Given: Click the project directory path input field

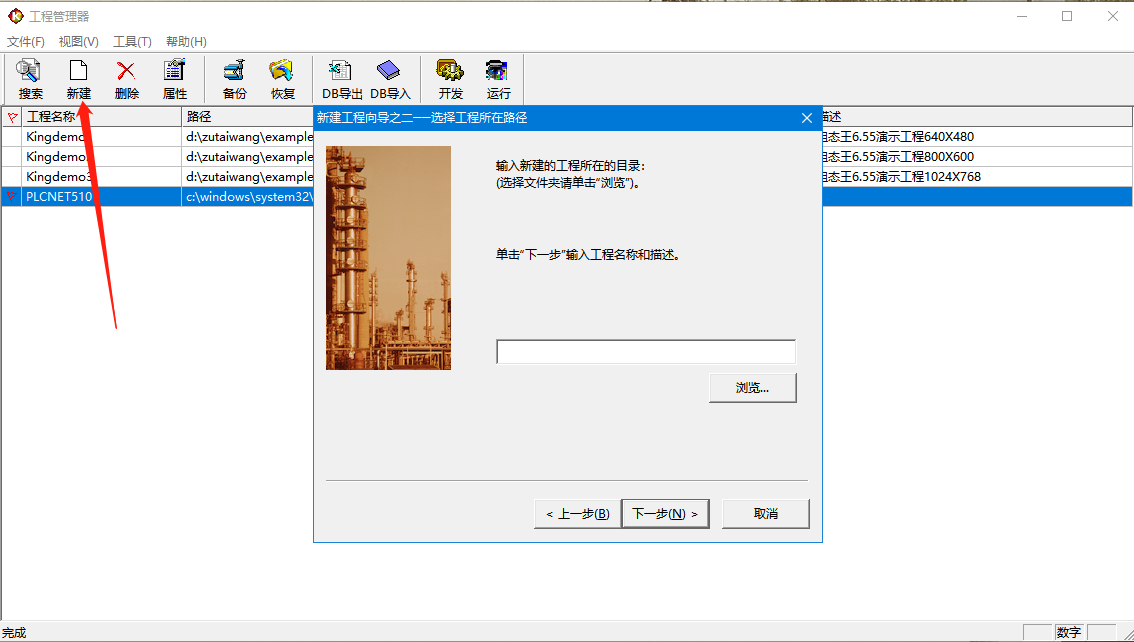Looking at the screenshot, I should 646,352.
